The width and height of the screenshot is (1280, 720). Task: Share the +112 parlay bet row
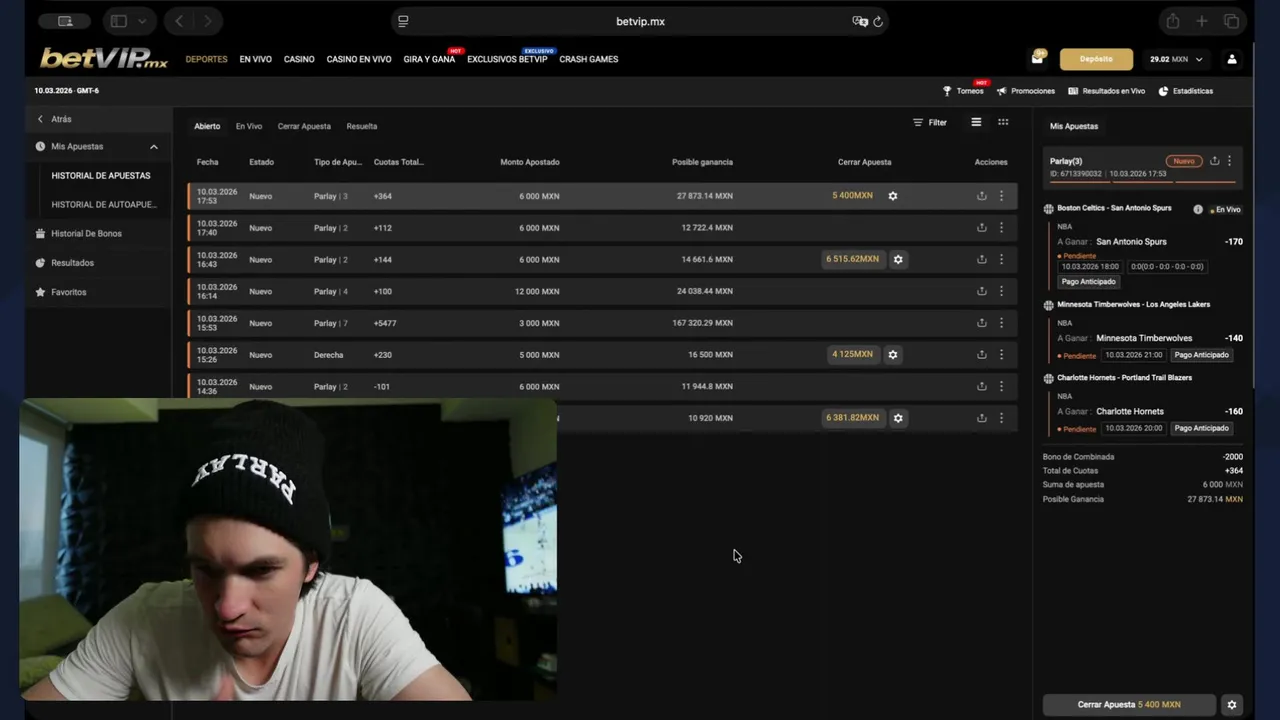tap(981, 228)
